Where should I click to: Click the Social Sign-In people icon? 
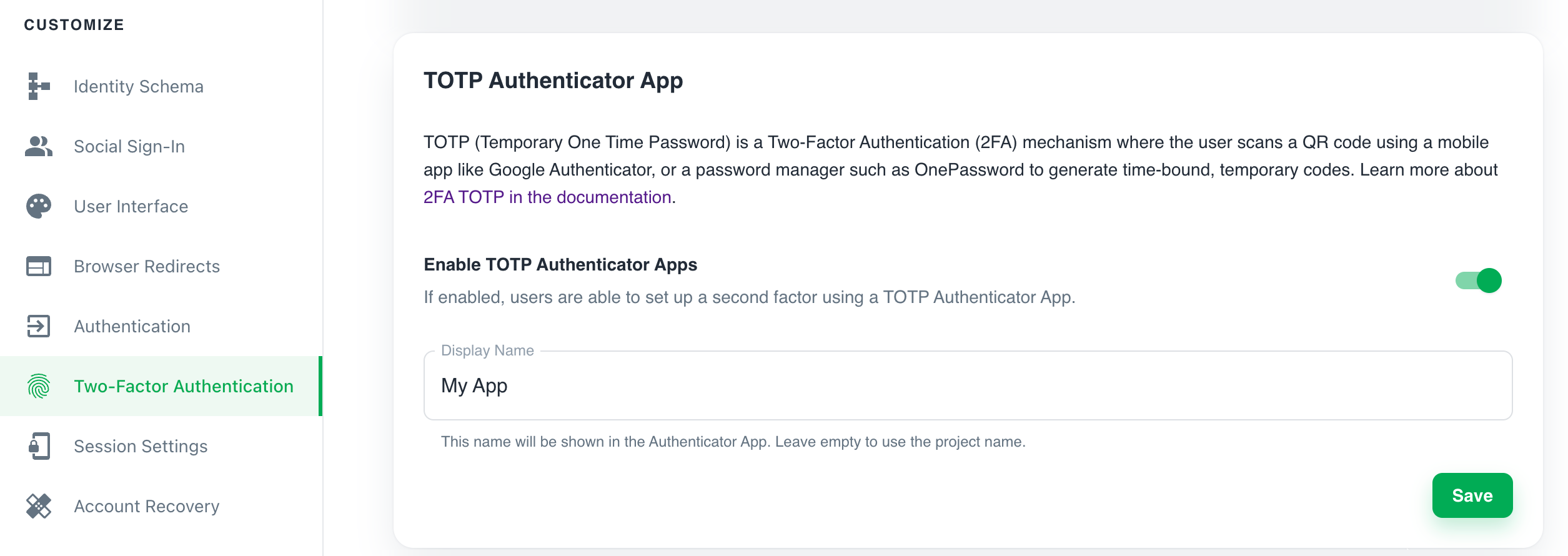(39, 146)
